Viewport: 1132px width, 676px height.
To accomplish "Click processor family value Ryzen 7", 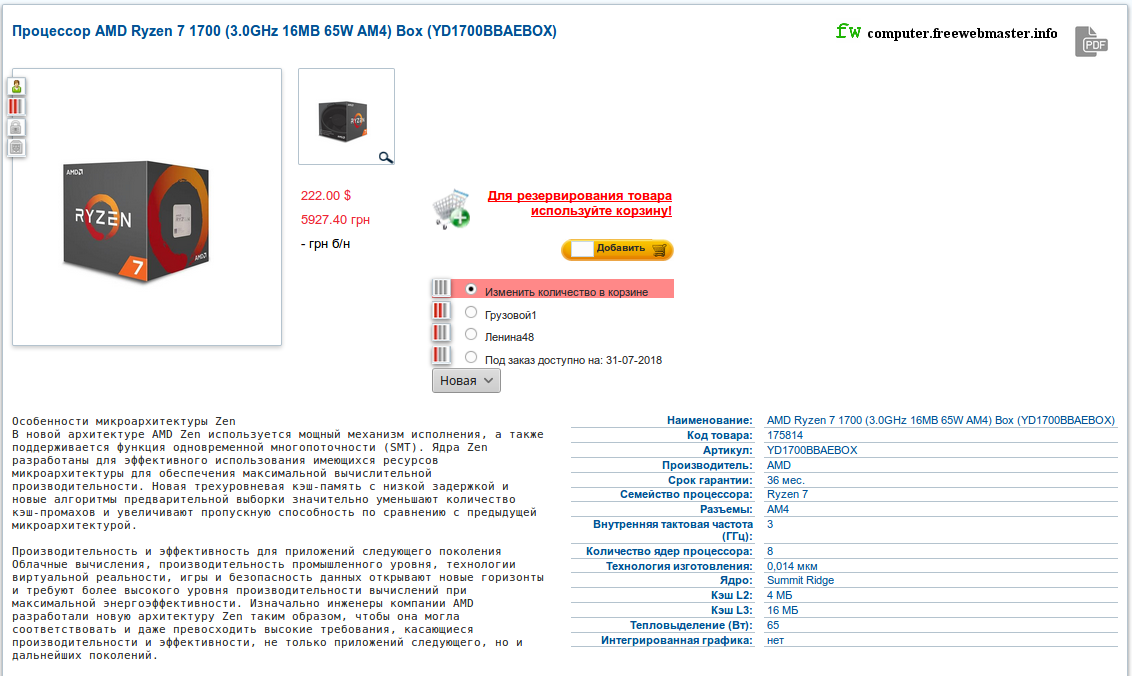I will (x=788, y=495).
